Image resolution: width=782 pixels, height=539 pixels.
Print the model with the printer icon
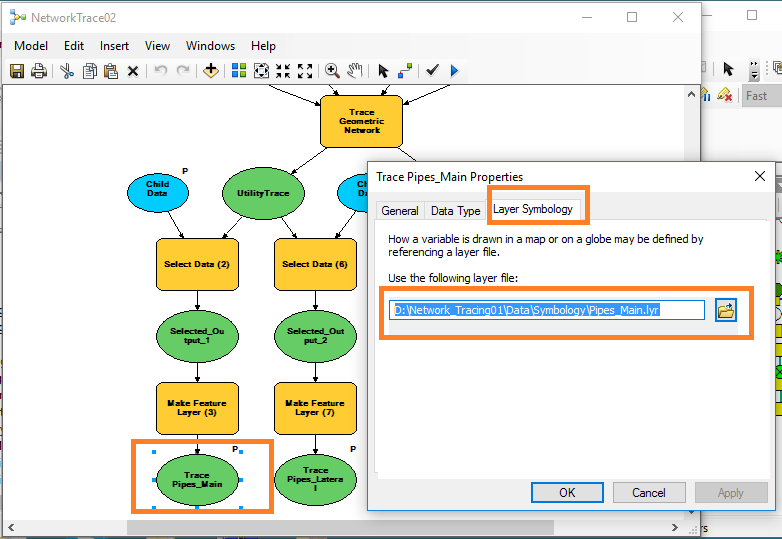click(x=39, y=71)
